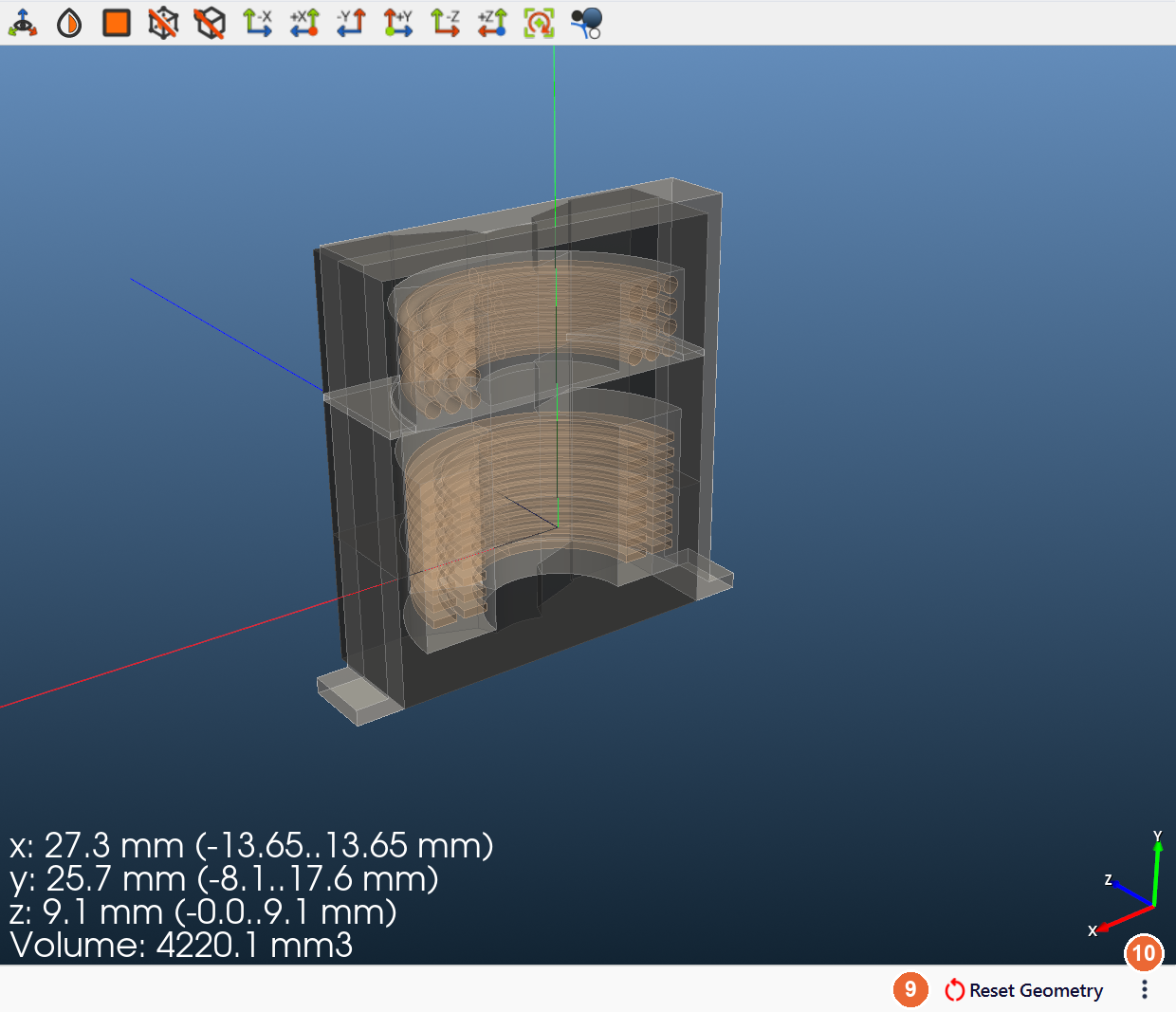Set view direction to -Y
Image resolution: width=1176 pixels, height=1012 pixels.
point(351,23)
